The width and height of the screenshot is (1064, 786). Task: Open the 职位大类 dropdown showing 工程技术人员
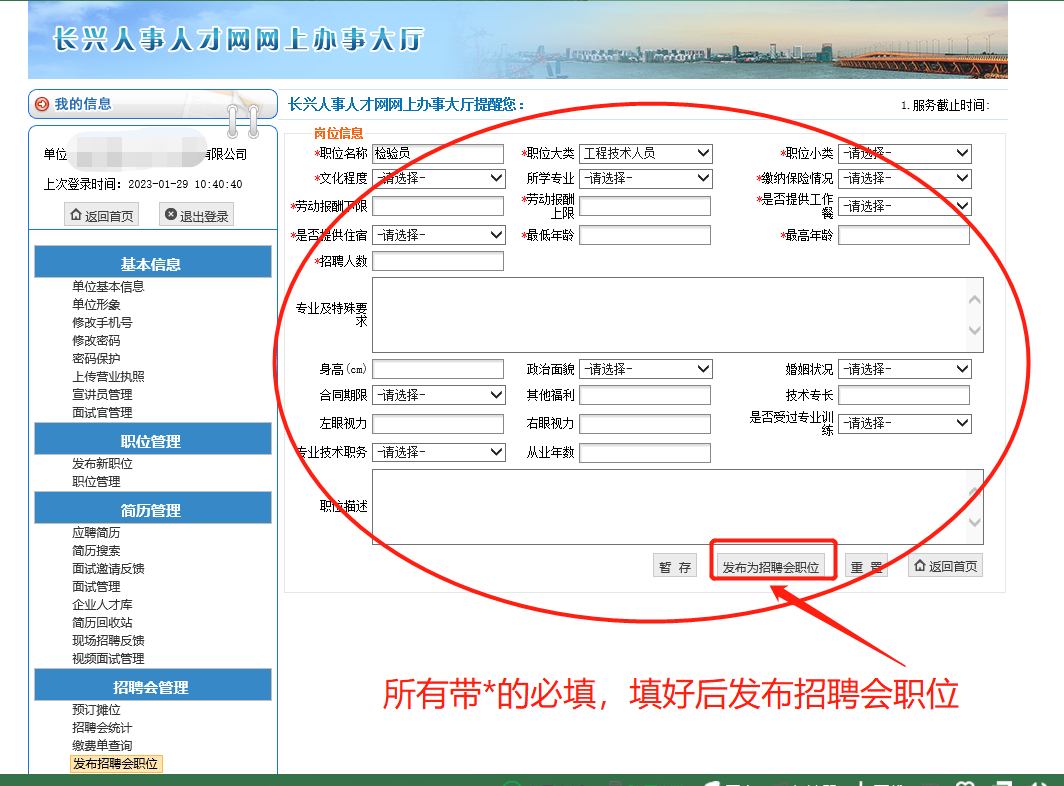click(645, 153)
